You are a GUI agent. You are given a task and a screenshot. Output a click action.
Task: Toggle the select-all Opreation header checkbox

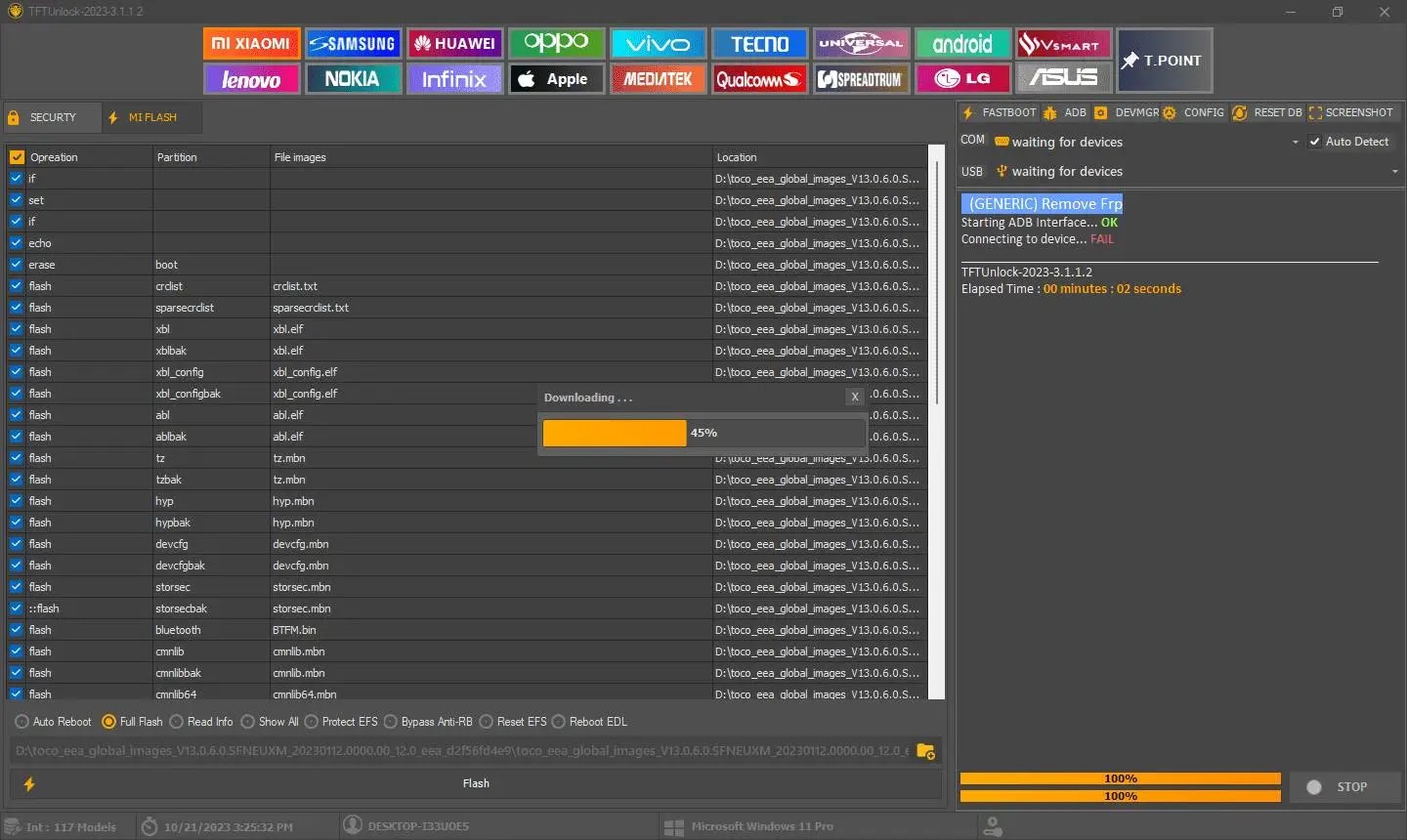coord(17,157)
